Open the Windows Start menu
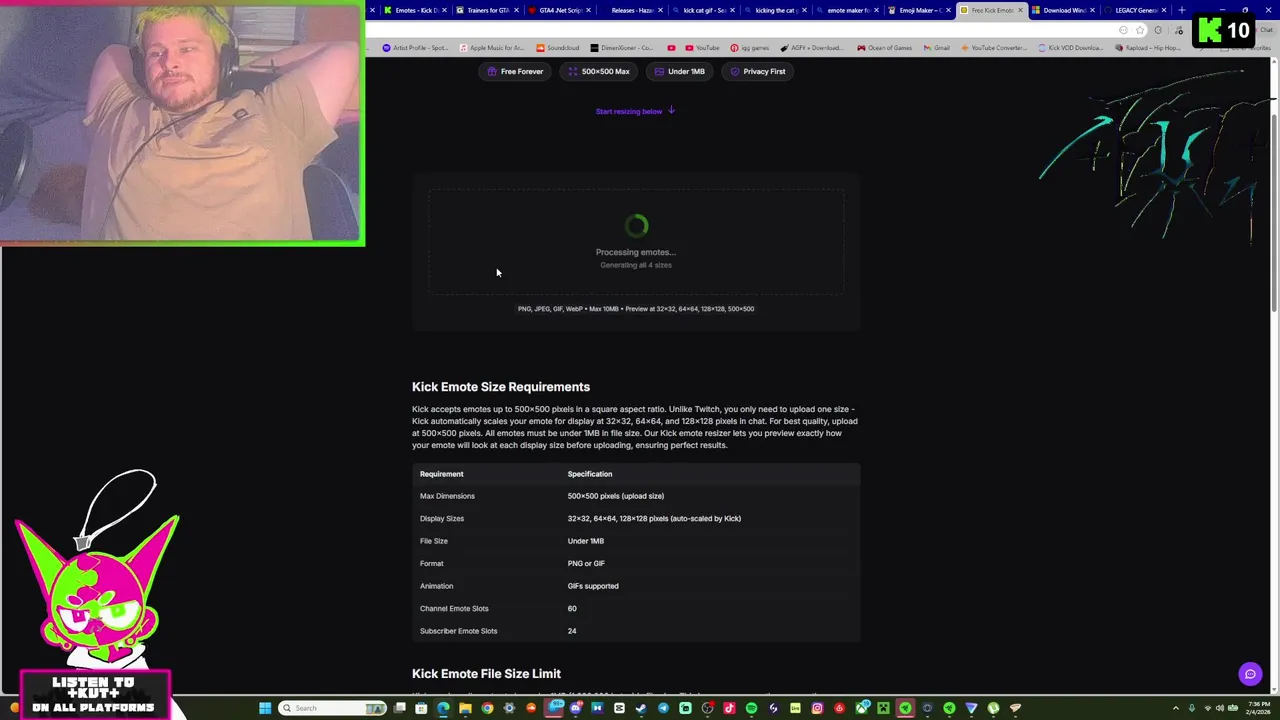This screenshot has width=1280, height=720. (x=266, y=708)
